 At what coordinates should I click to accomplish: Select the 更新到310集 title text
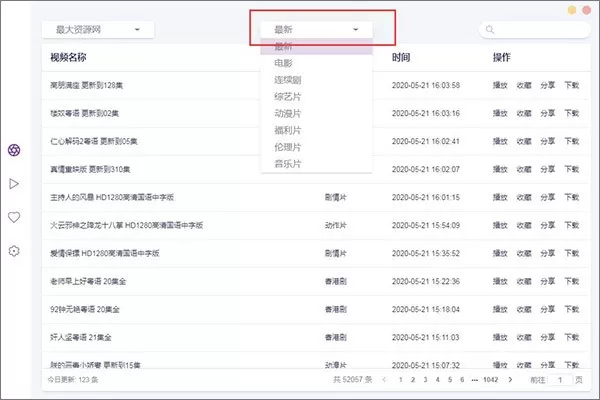pos(90,169)
